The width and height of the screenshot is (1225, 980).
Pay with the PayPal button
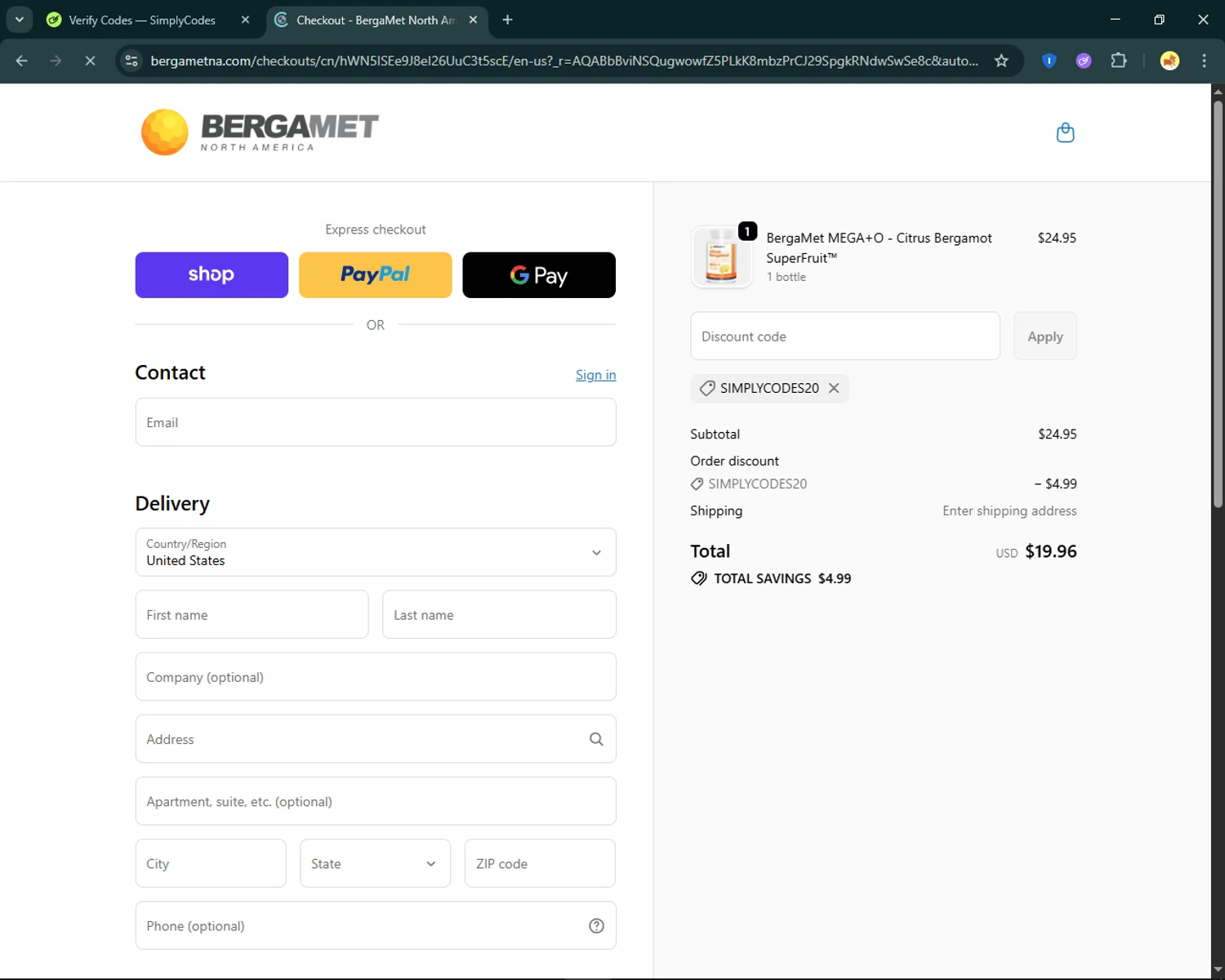point(376,275)
